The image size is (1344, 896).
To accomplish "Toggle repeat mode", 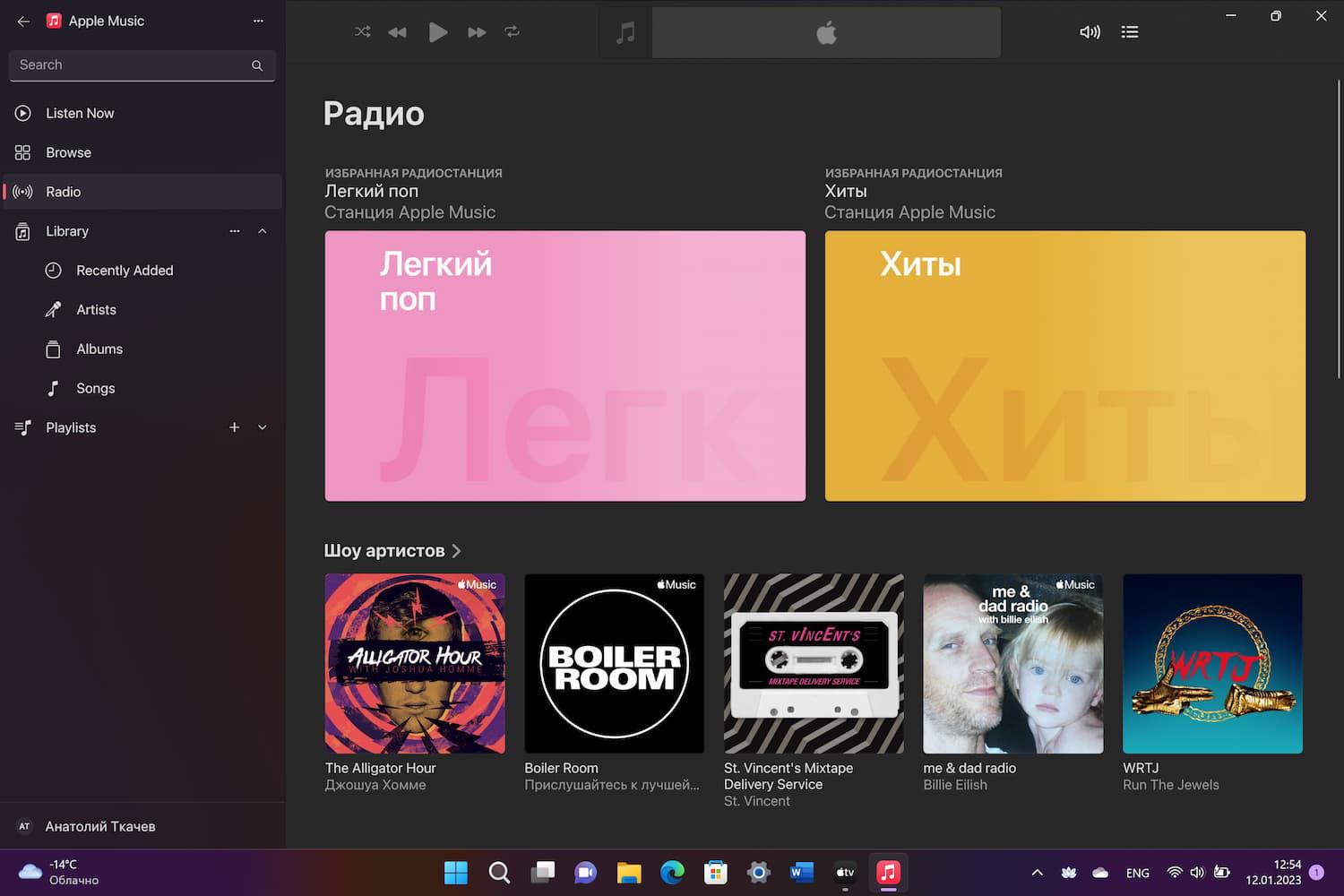I will click(512, 32).
